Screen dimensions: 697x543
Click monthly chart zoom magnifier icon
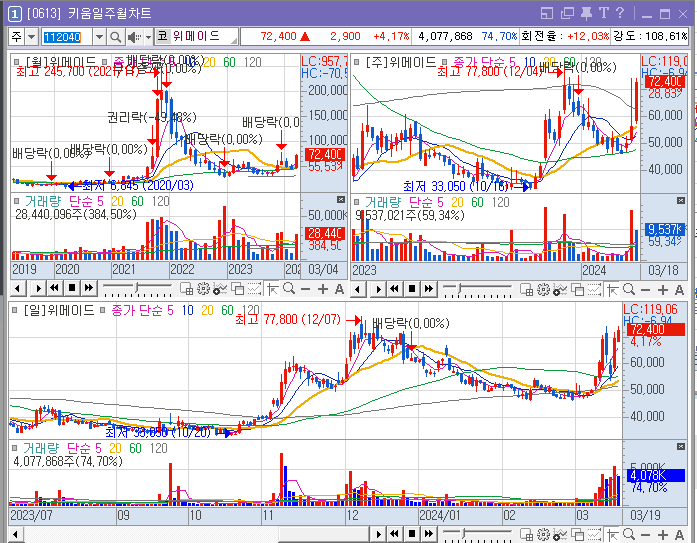pyautogui.click(x=289, y=289)
